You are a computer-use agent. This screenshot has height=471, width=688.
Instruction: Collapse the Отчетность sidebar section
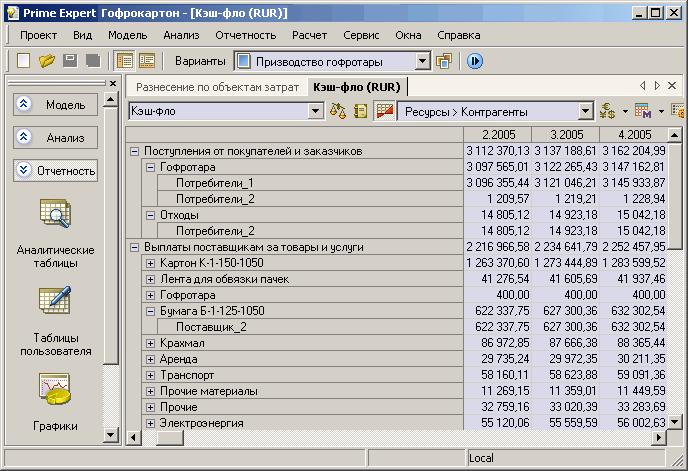pyautogui.click(x=55, y=170)
